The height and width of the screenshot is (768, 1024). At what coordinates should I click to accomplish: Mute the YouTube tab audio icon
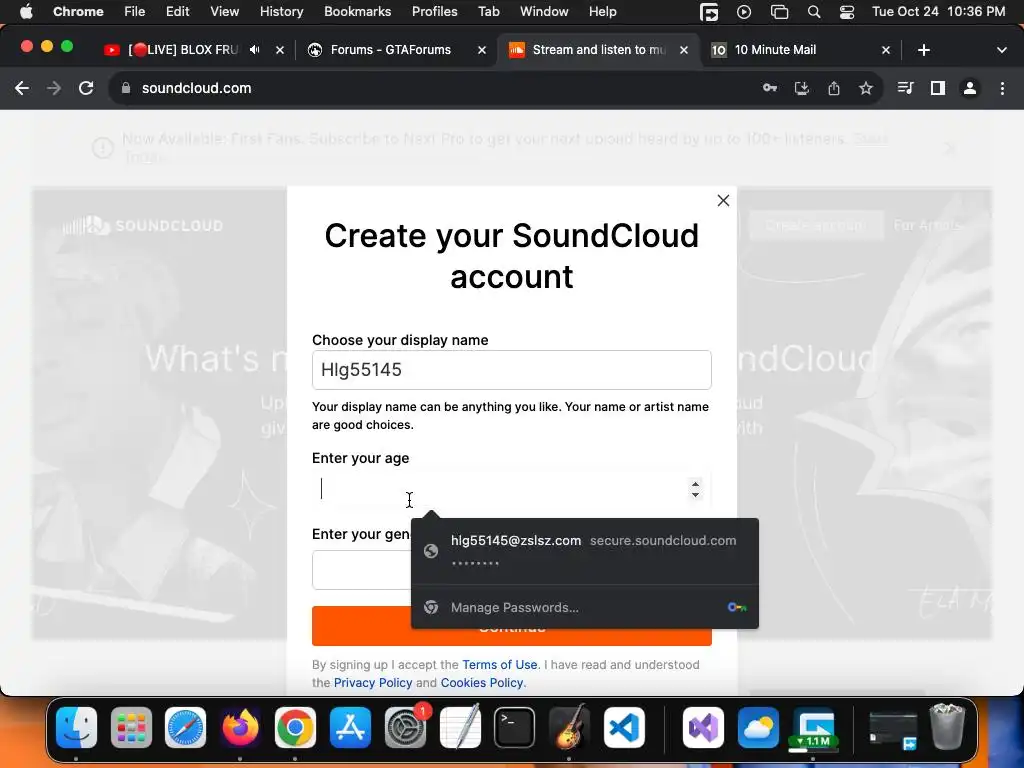tap(255, 50)
